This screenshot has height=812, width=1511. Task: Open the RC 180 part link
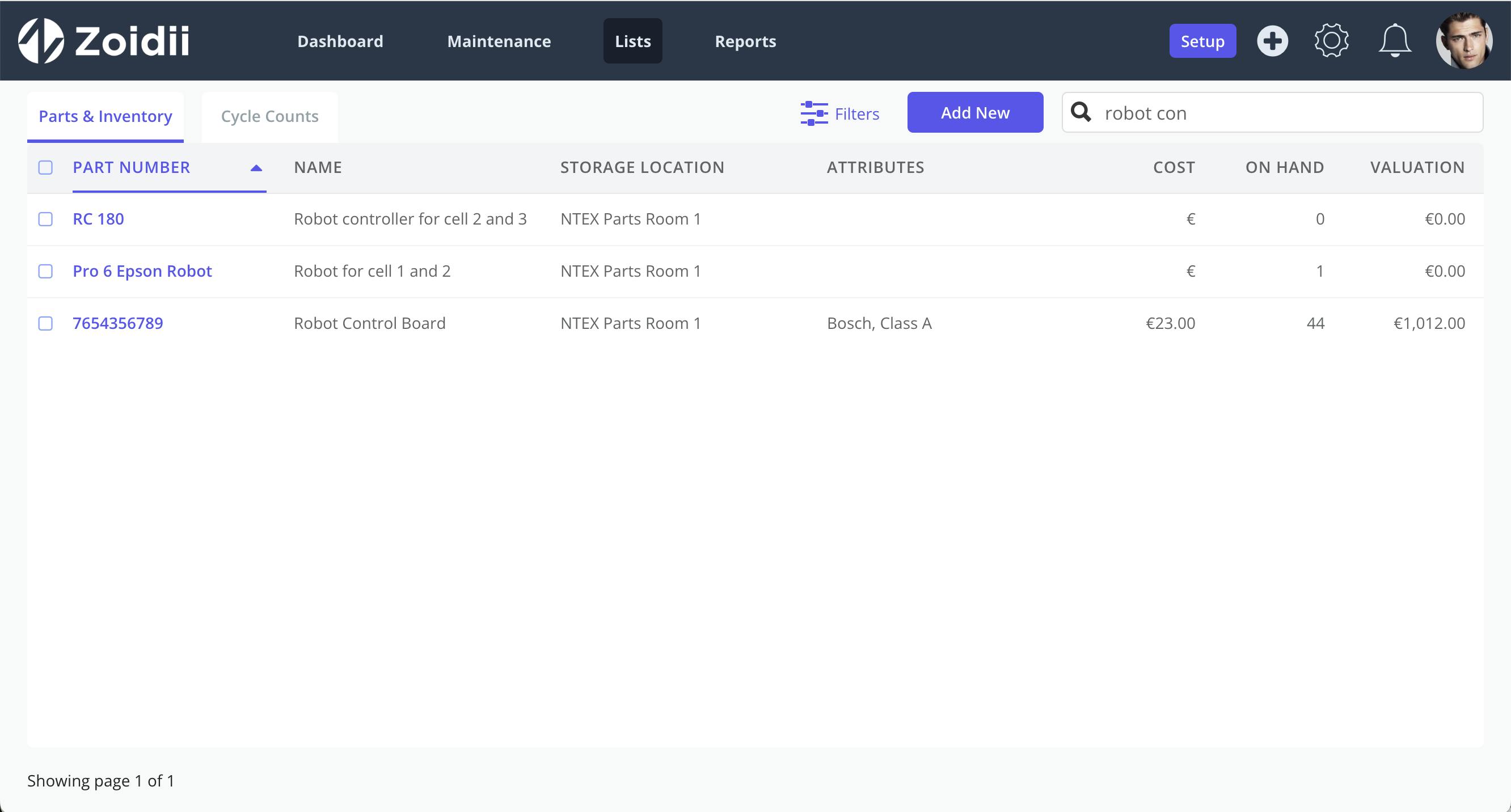(x=98, y=219)
